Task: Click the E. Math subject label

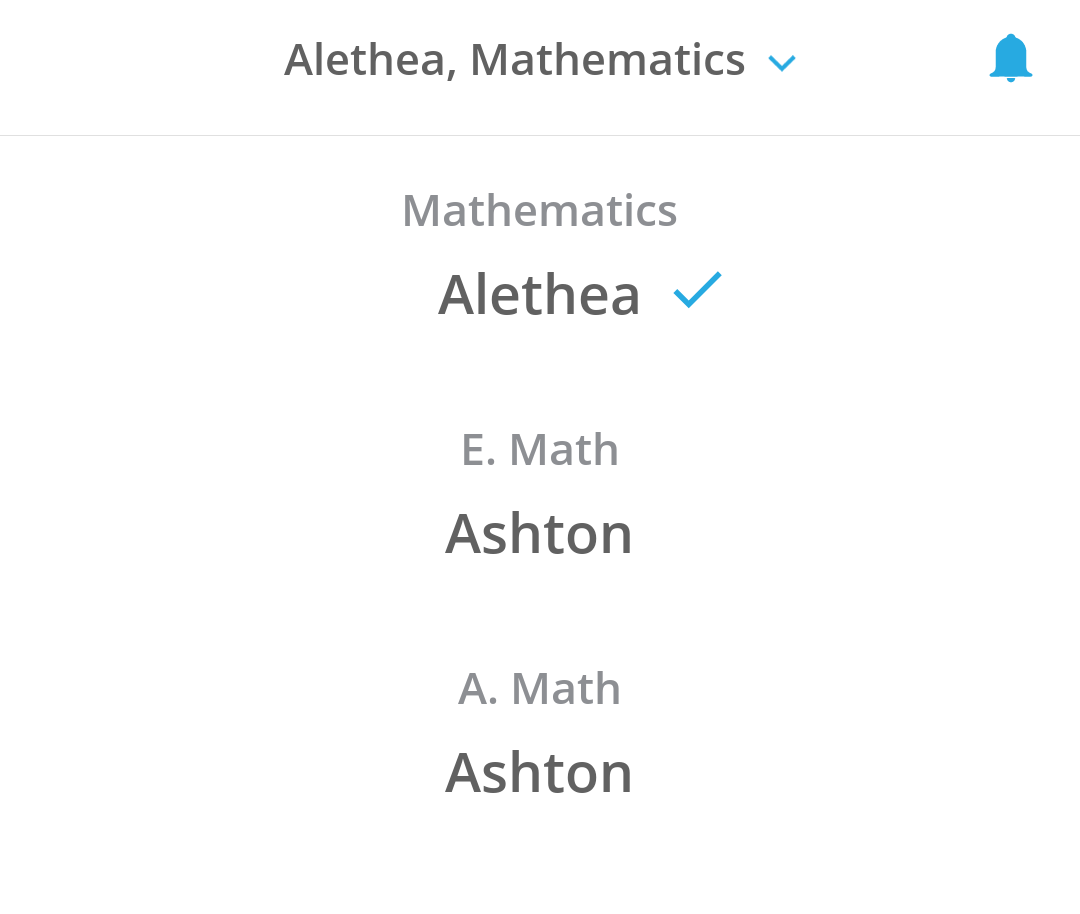Action: (539, 450)
